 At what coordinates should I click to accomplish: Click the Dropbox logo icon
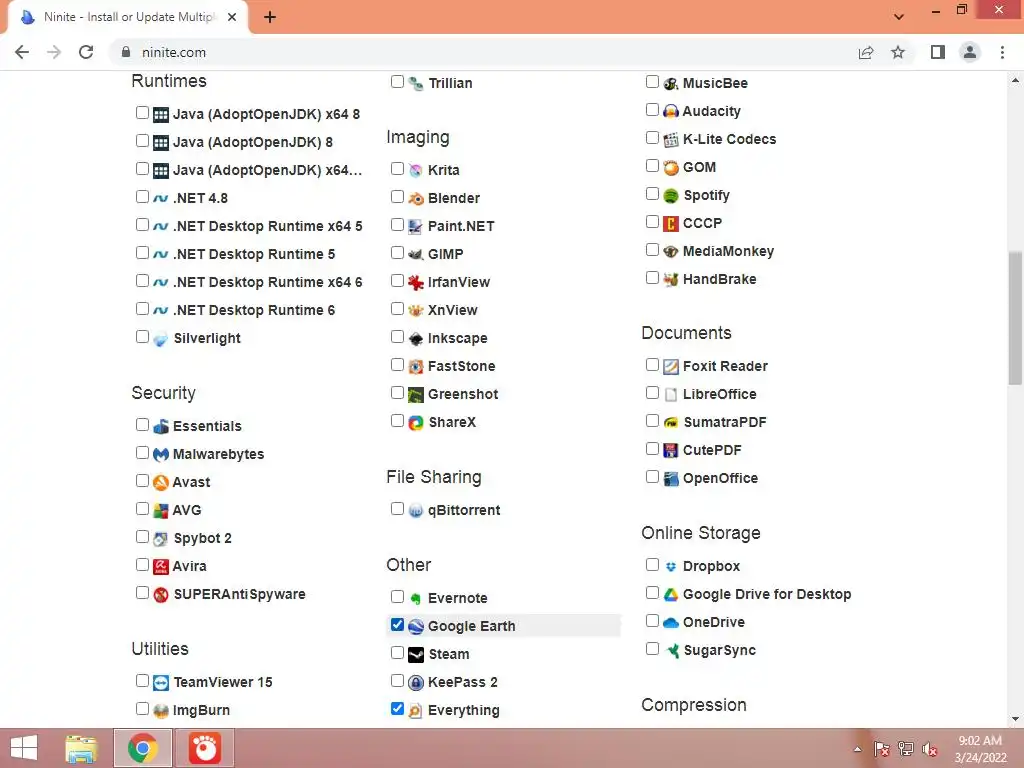pos(671,566)
